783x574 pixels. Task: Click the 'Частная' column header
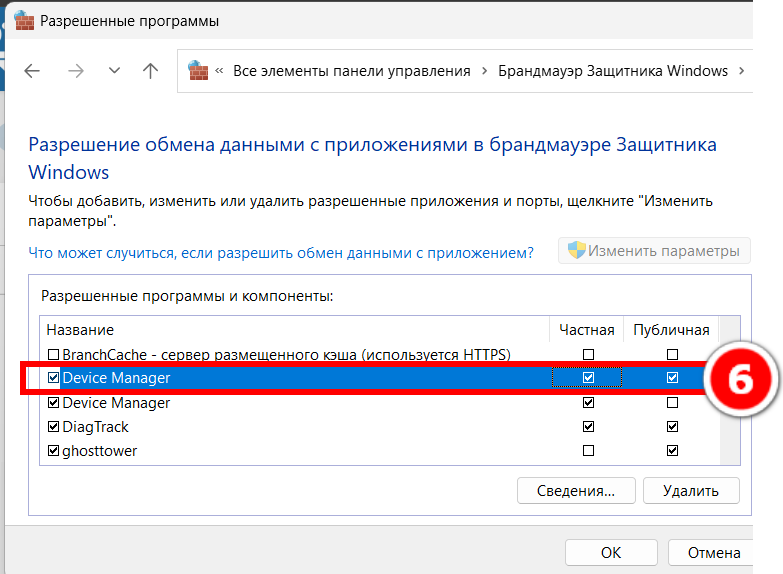(587, 330)
